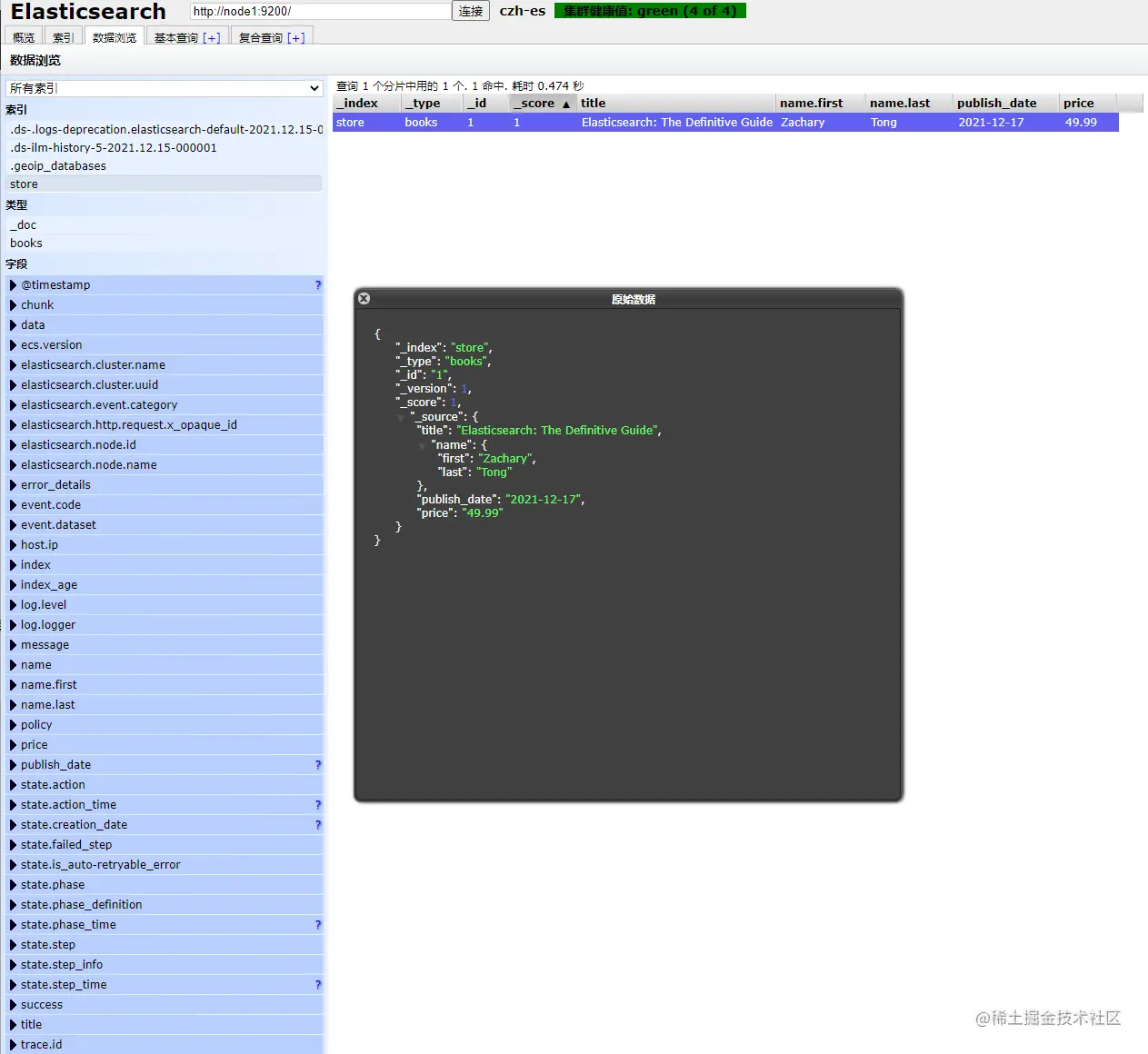Select the books type
This screenshot has height=1054, width=1148.
click(x=165, y=244)
